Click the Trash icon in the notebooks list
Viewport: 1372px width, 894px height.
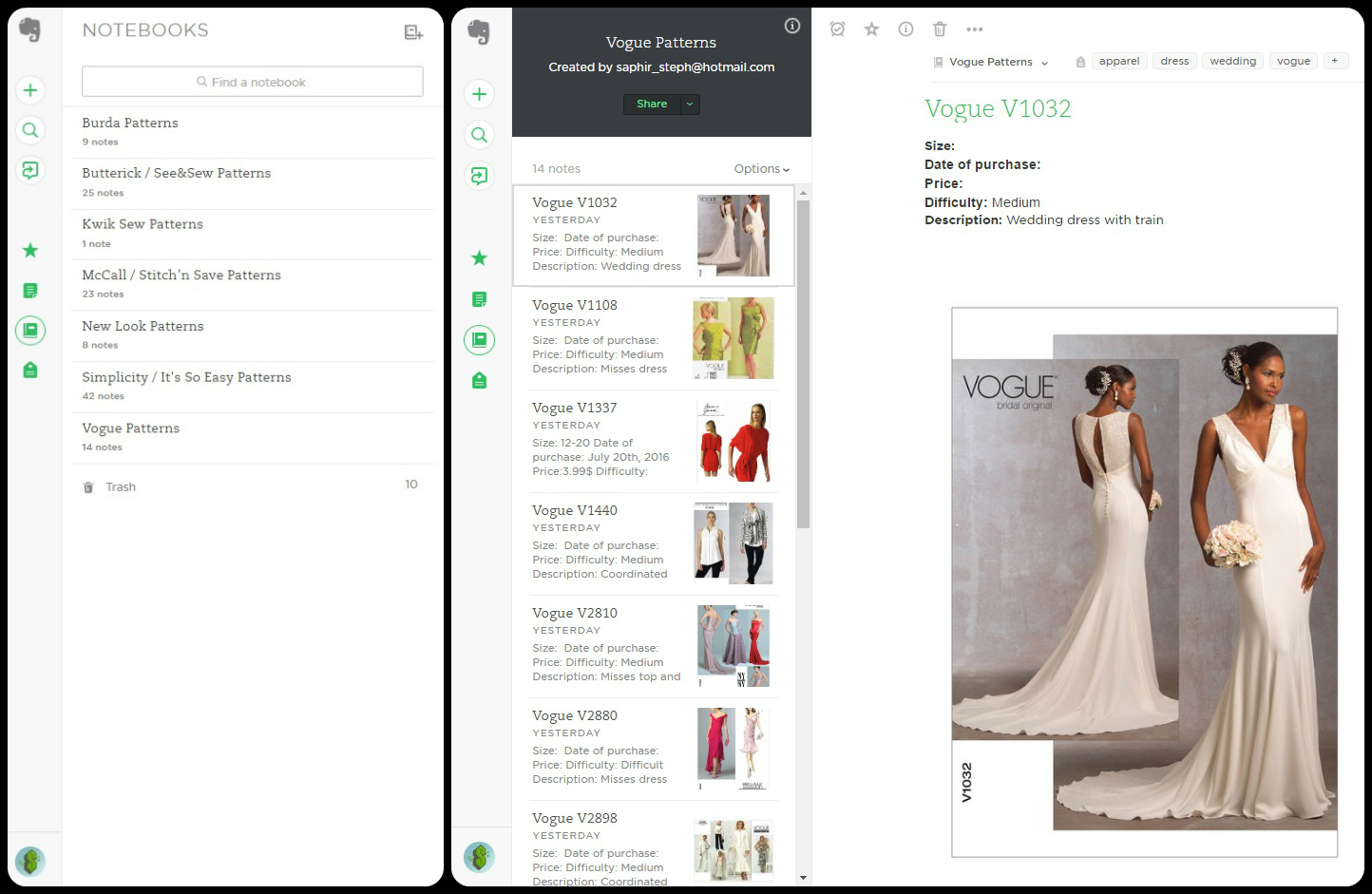pyautogui.click(x=88, y=487)
